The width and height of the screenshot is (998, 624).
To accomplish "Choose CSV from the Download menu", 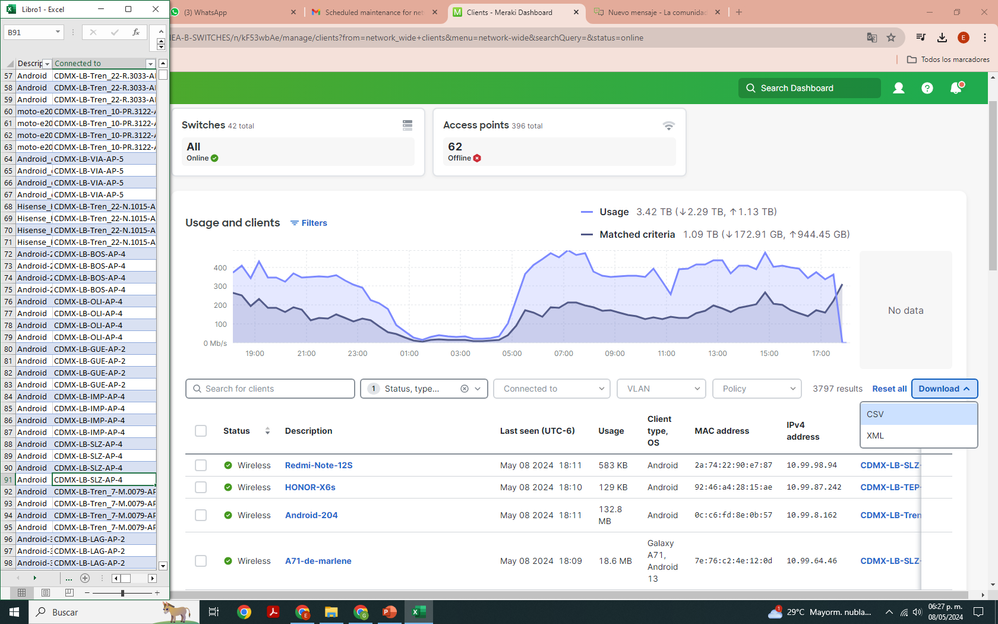I will 917,414.
